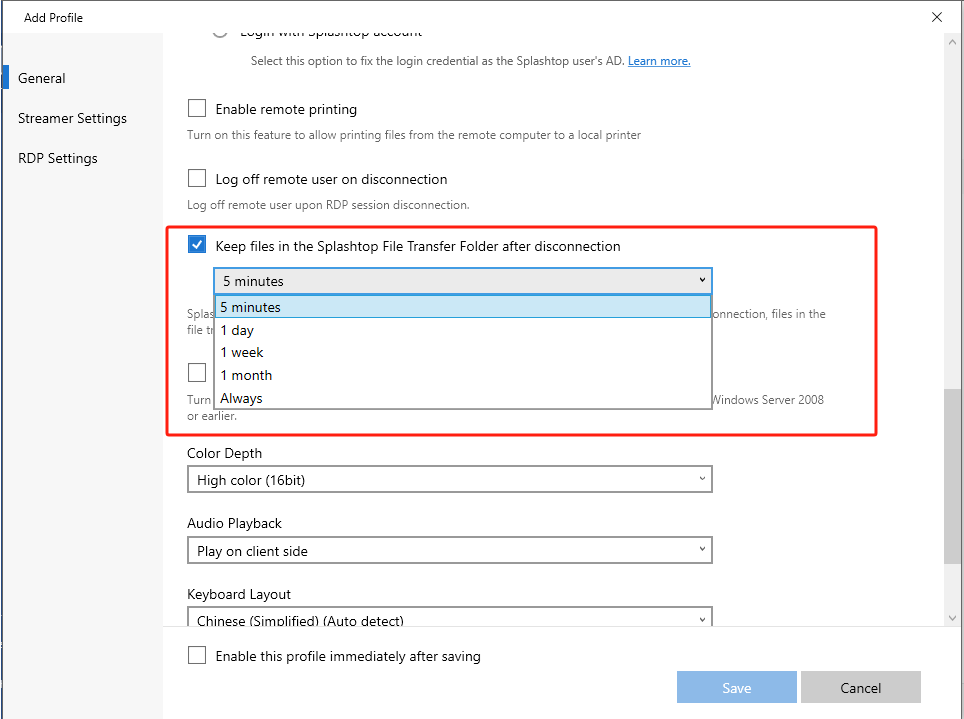Choose 1 day retention option
Image resolution: width=964 pixels, height=719 pixels.
pyautogui.click(x=463, y=330)
